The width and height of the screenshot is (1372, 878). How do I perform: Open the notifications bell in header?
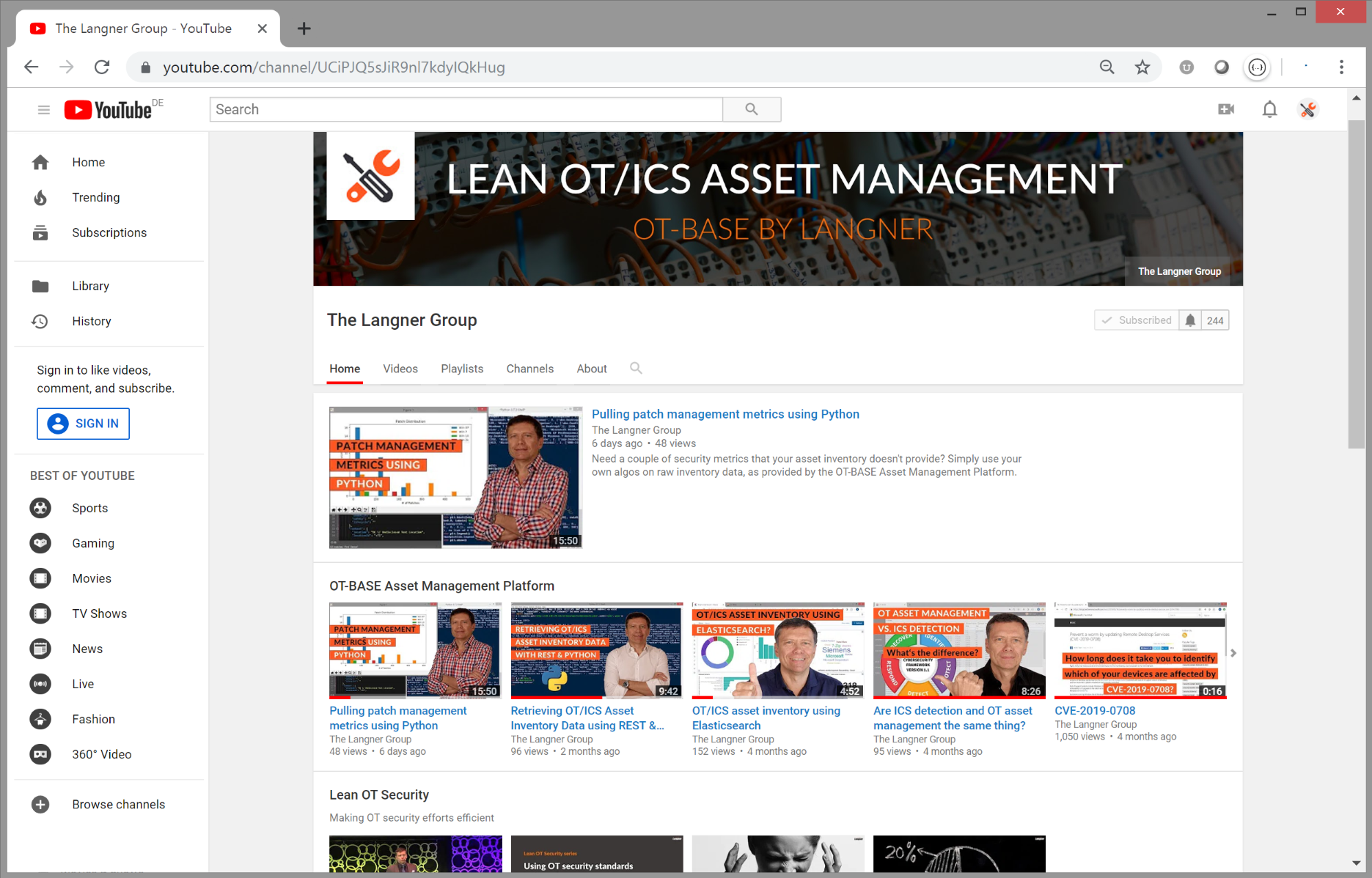click(x=1269, y=109)
